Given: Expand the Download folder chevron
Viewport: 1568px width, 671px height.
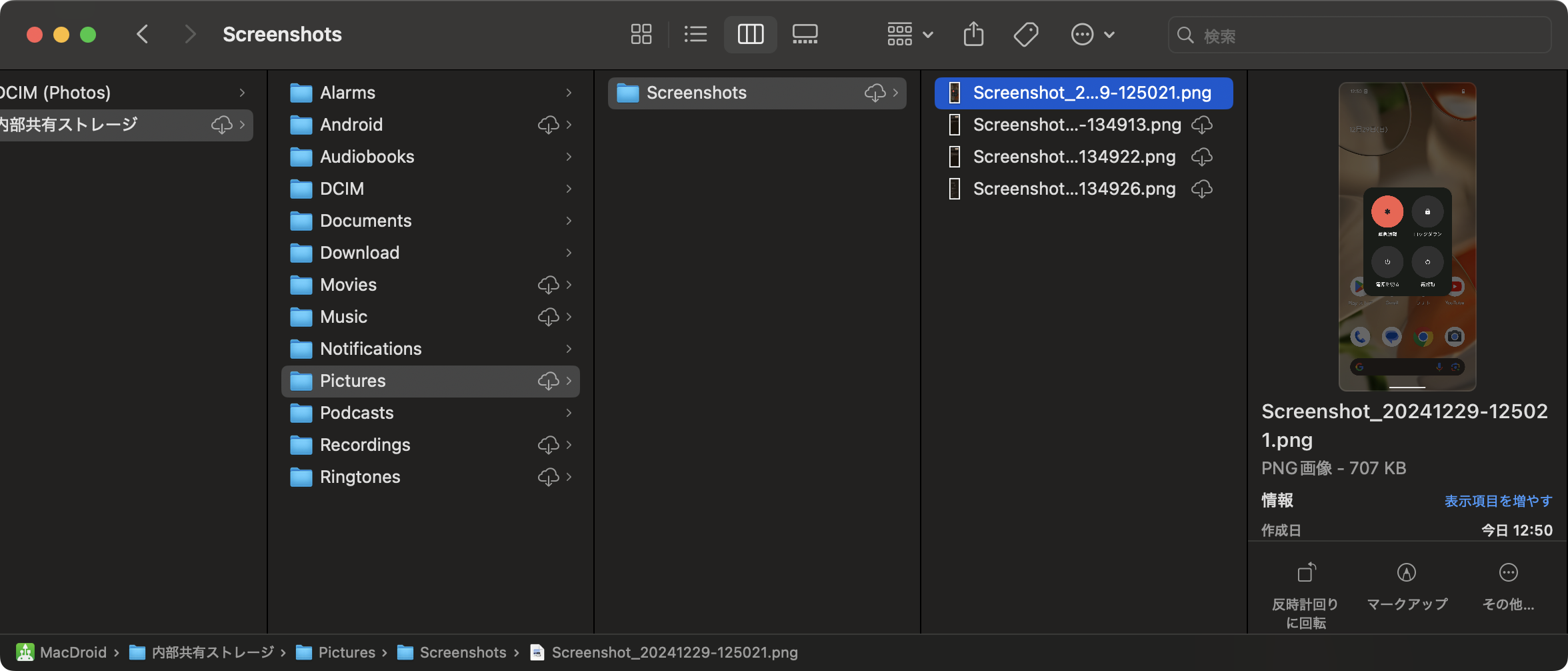Looking at the screenshot, I should (569, 253).
